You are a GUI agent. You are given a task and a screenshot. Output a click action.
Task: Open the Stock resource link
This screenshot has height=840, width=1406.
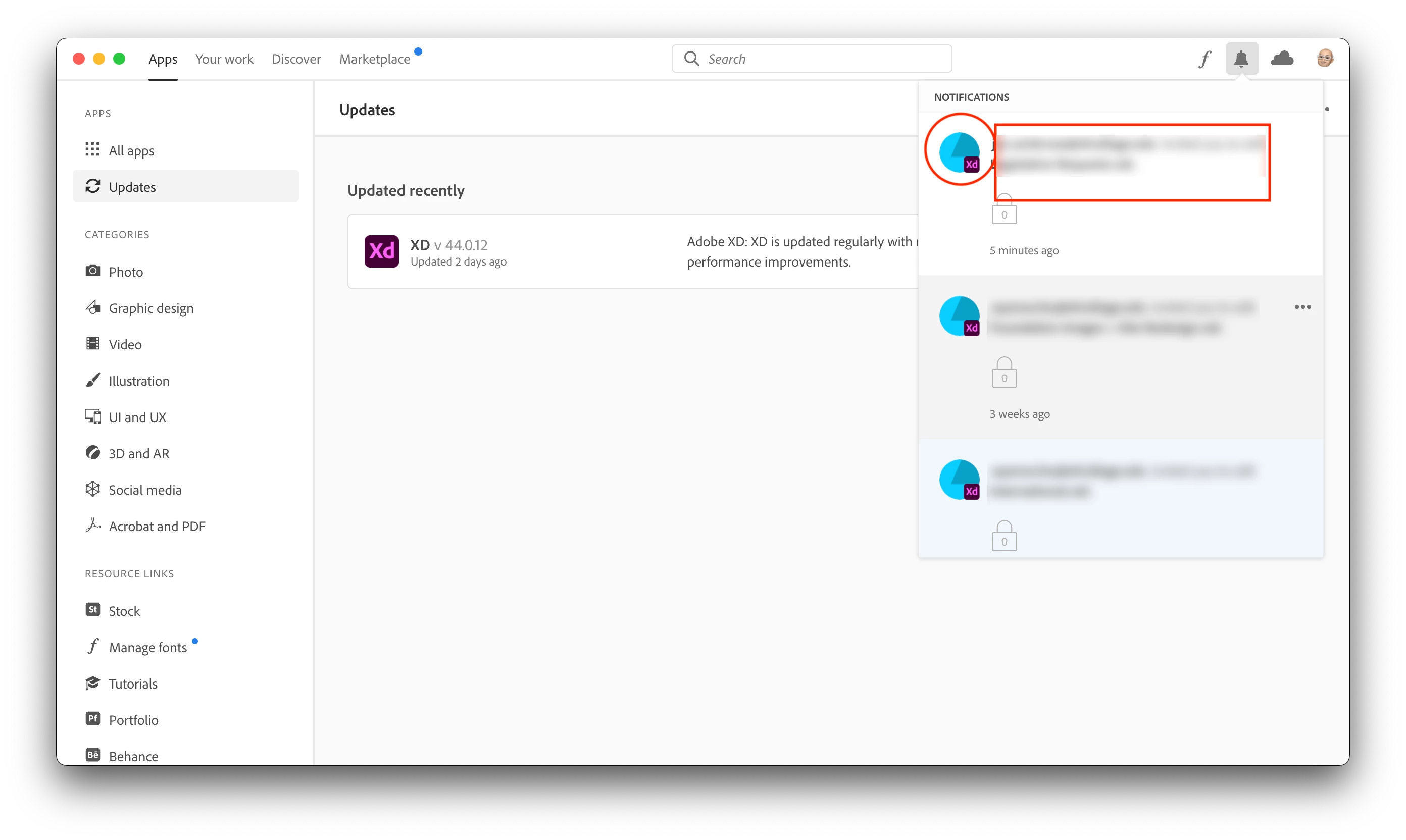(x=124, y=611)
